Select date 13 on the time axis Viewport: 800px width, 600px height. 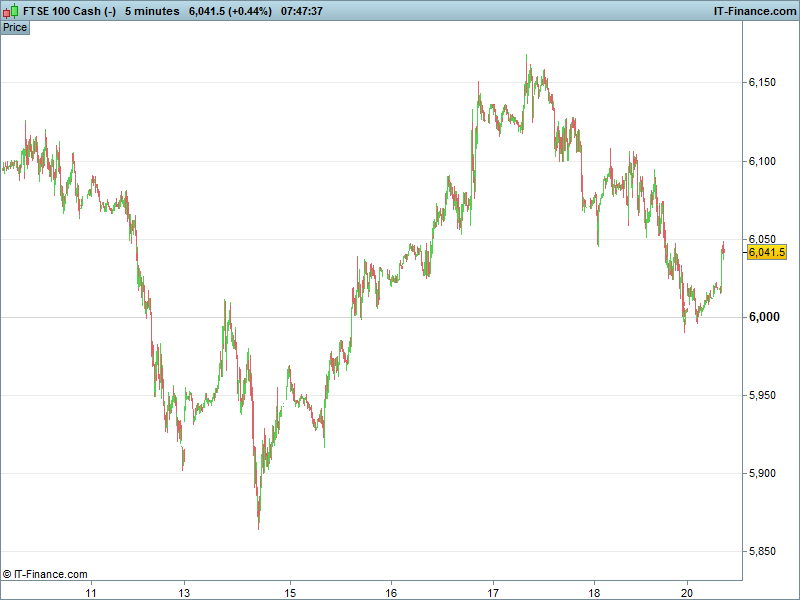pos(184,591)
